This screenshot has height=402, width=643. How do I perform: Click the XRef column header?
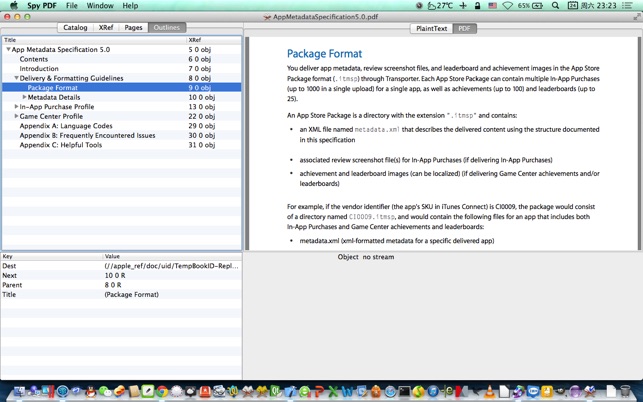[x=195, y=40]
